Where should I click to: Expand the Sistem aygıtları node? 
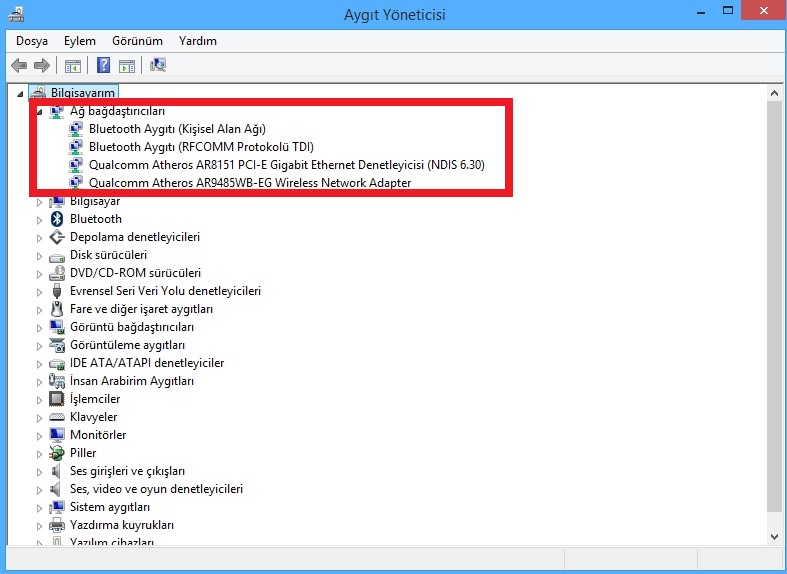pyautogui.click(x=39, y=508)
